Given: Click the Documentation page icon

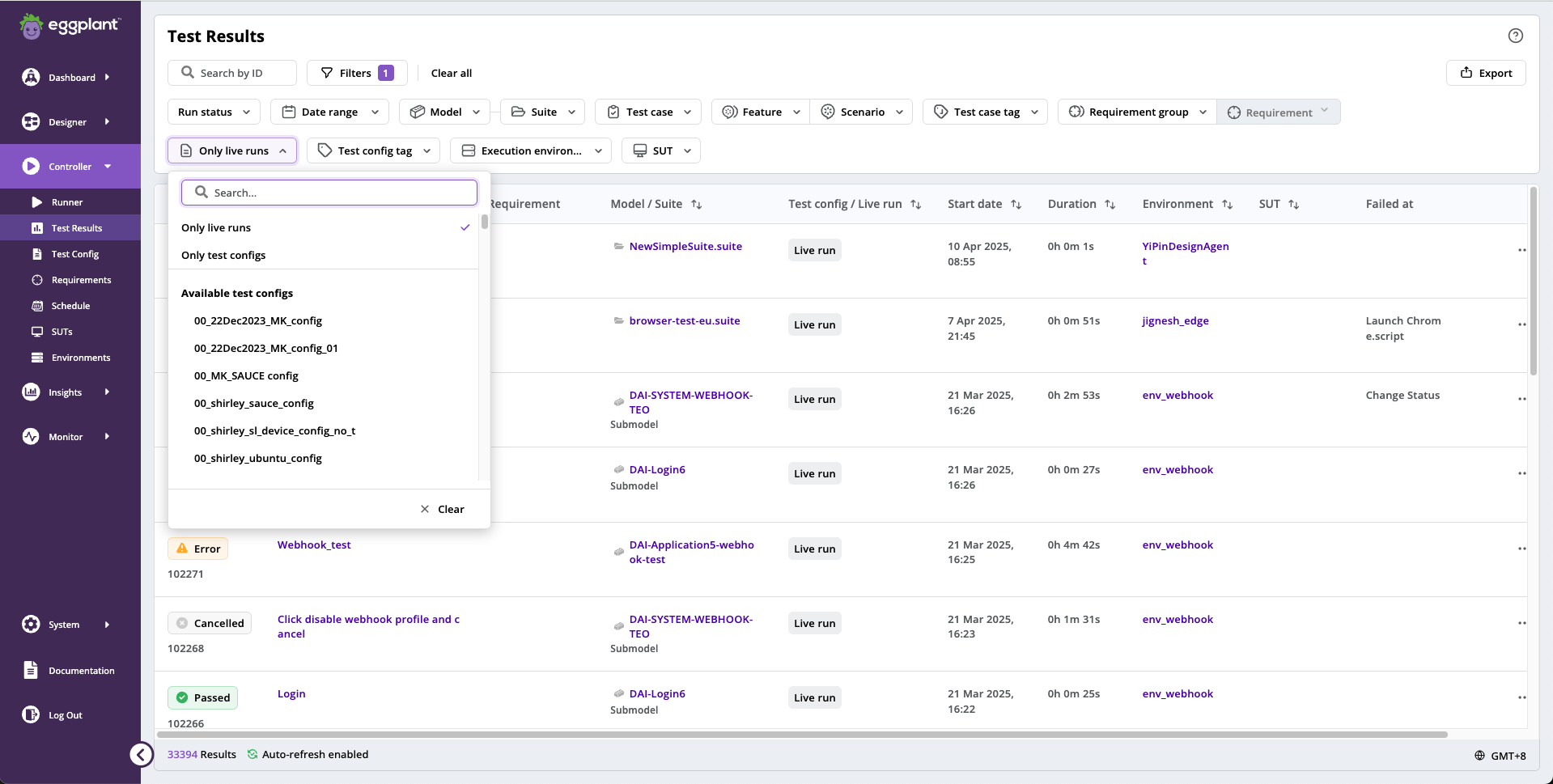Looking at the screenshot, I should click(31, 671).
